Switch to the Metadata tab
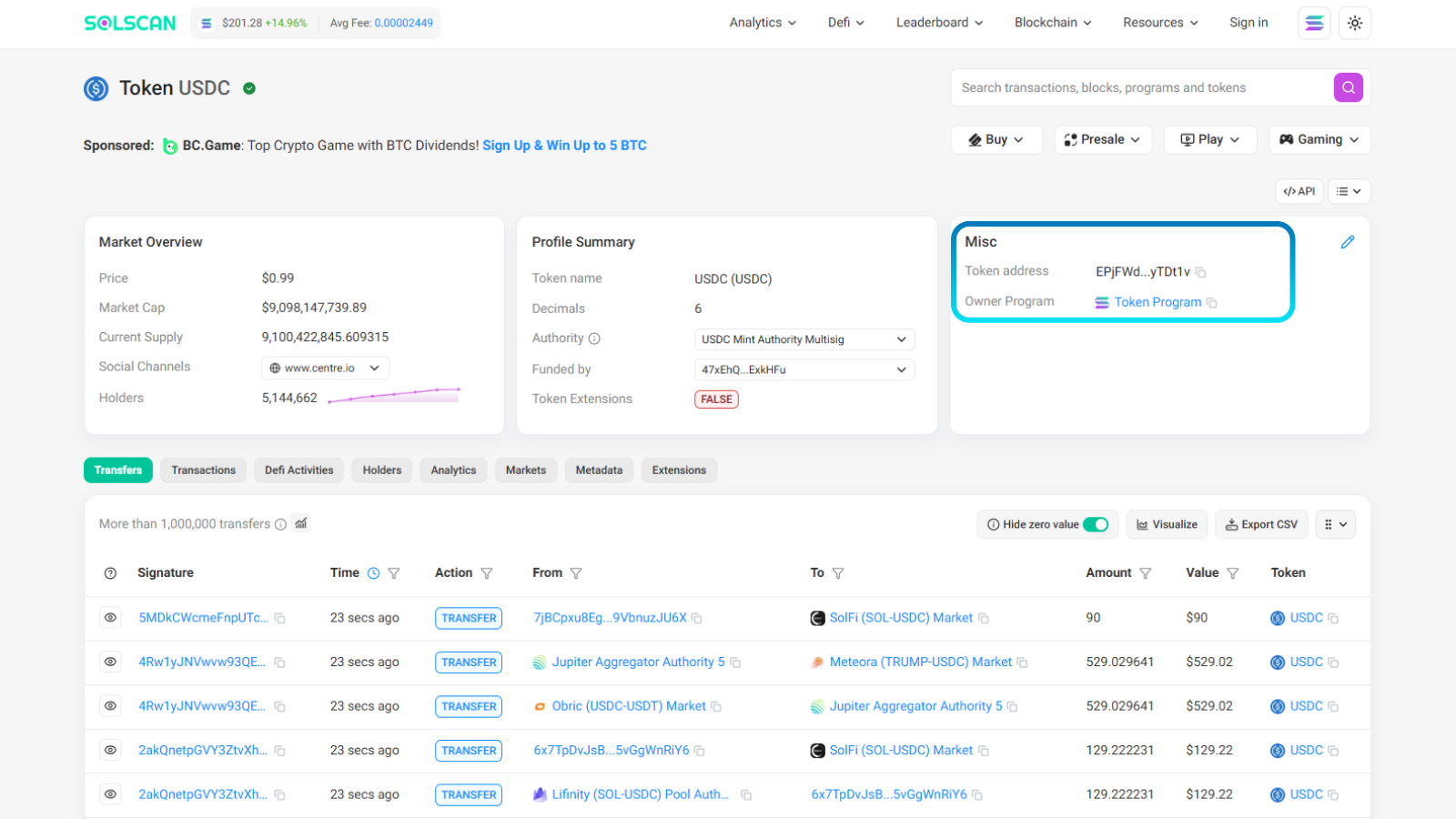 click(x=599, y=470)
